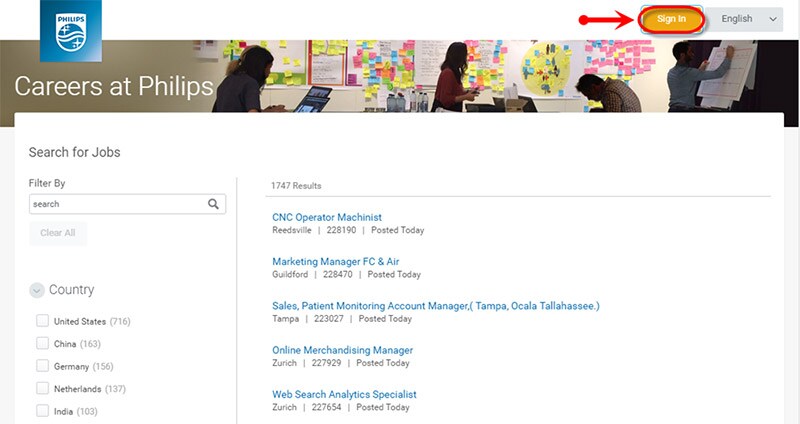This screenshot has height=424, width=800.
Task: Click Reedsville 228190 job details text
Action: (348, 230)
